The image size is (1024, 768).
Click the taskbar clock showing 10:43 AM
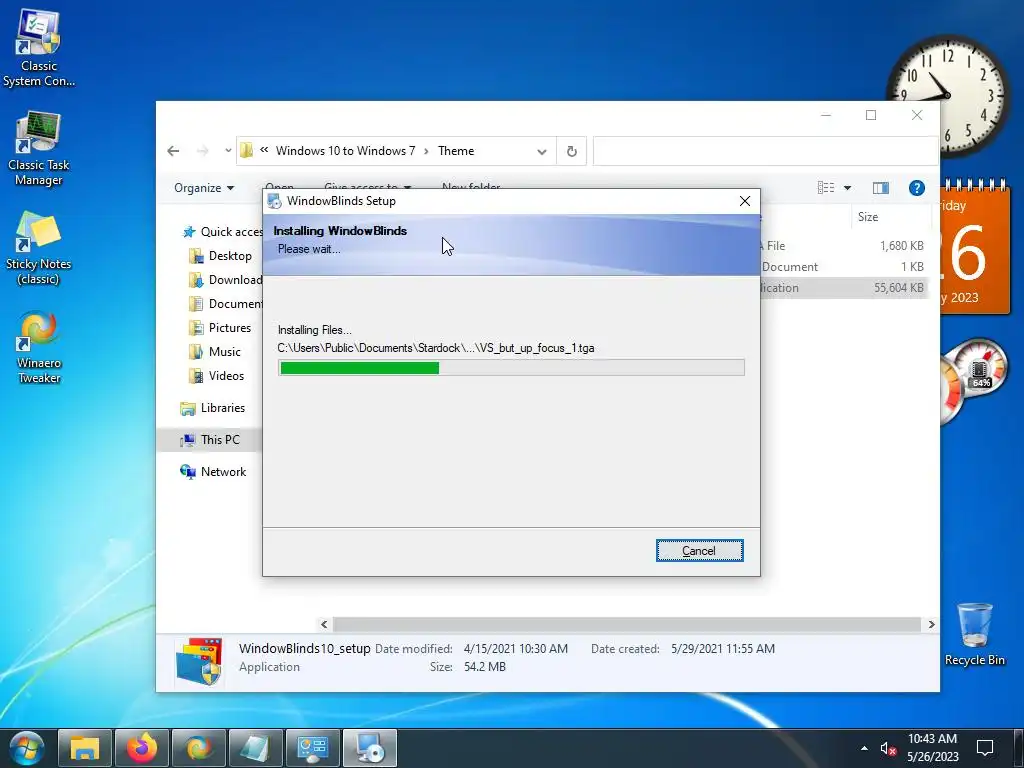coord(933,748)
